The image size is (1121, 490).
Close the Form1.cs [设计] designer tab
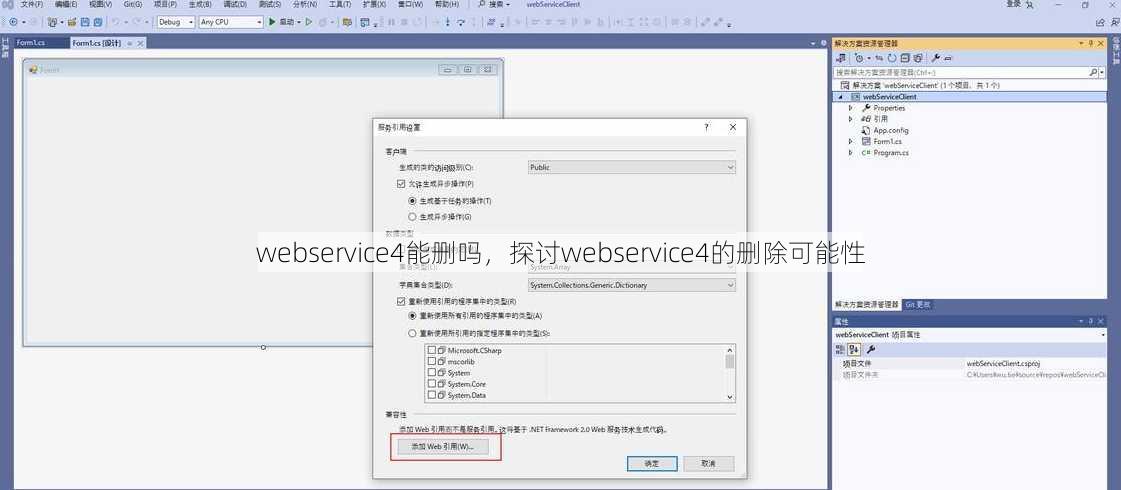(140, 44)
